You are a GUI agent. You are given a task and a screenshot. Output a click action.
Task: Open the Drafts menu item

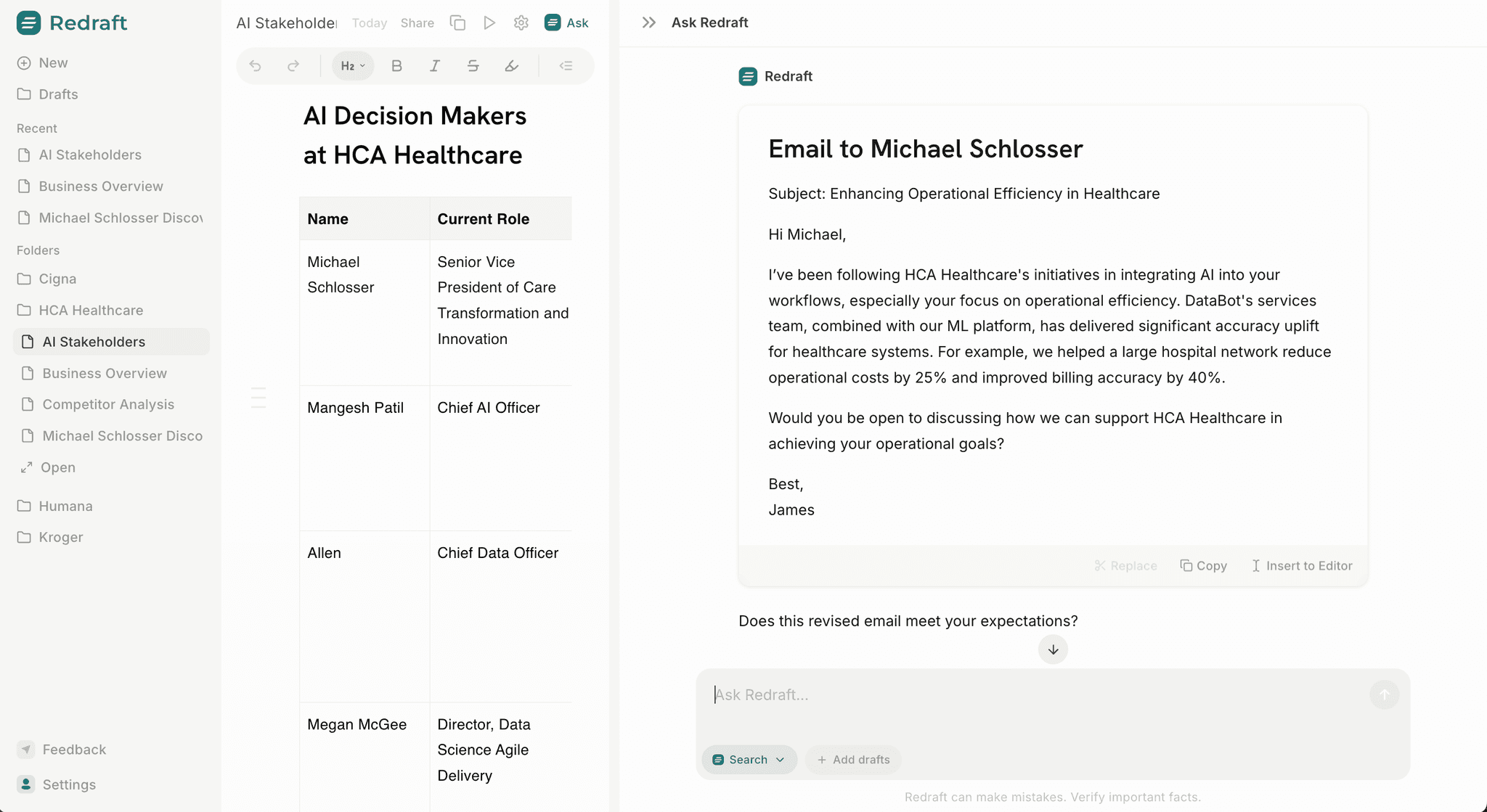point(58,94)
